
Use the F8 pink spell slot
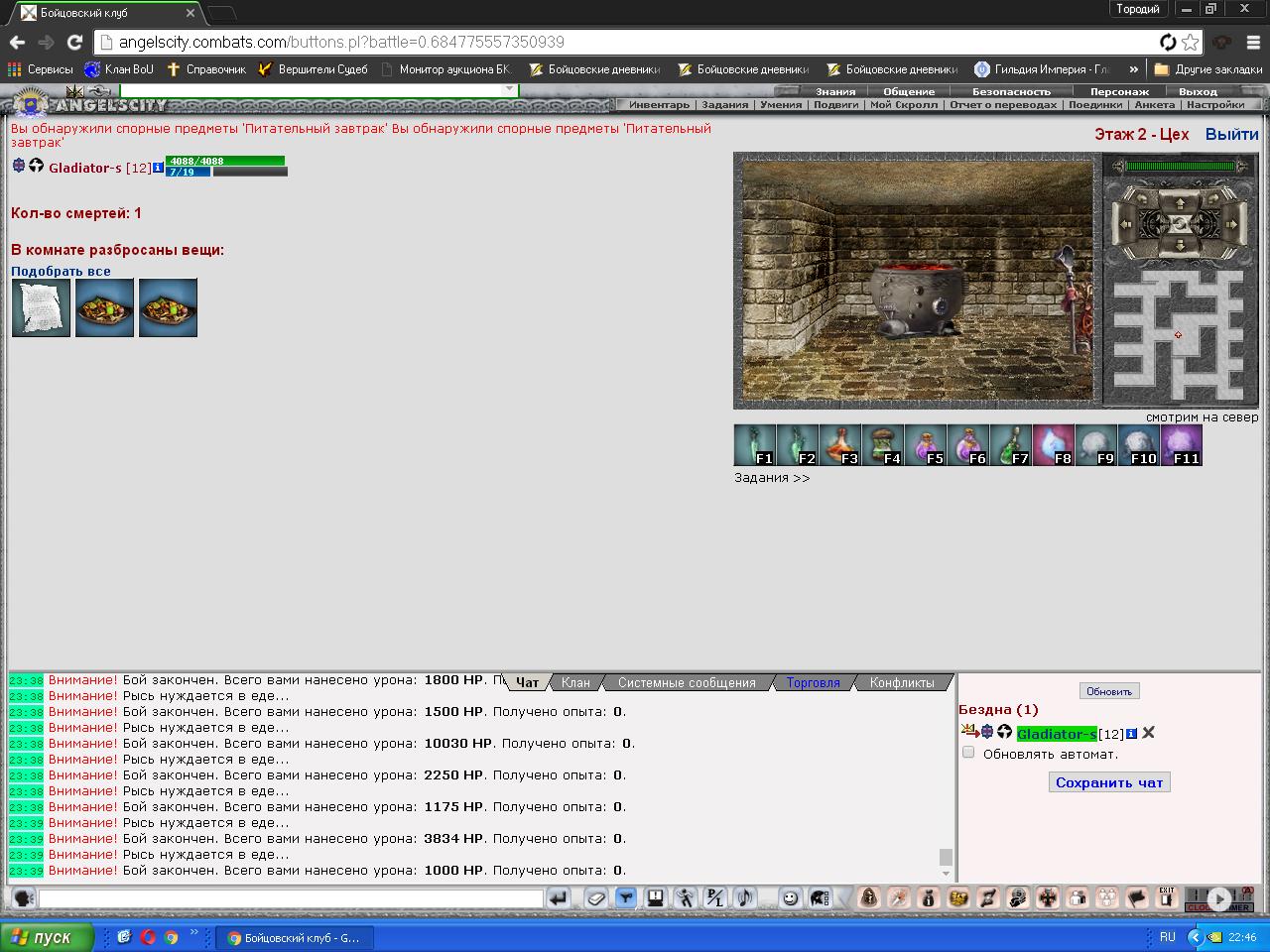[x=1053, y=445]
